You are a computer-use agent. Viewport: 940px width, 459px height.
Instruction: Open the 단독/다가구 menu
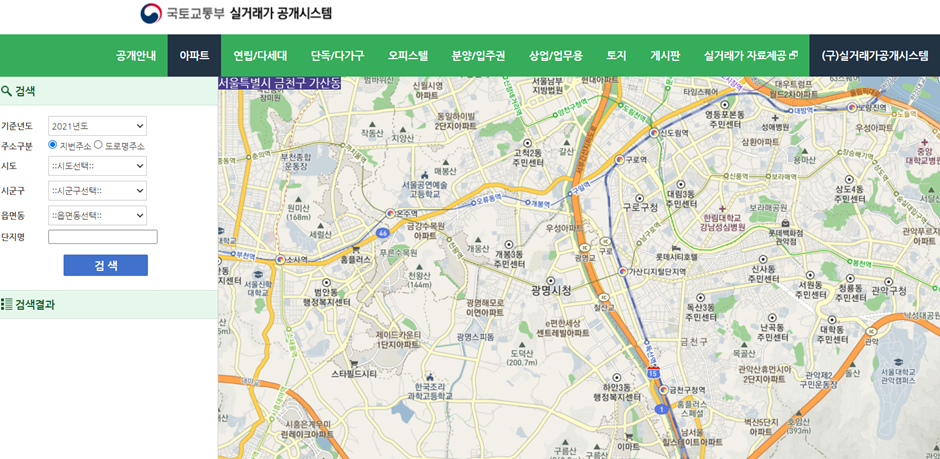click(338, 56)
